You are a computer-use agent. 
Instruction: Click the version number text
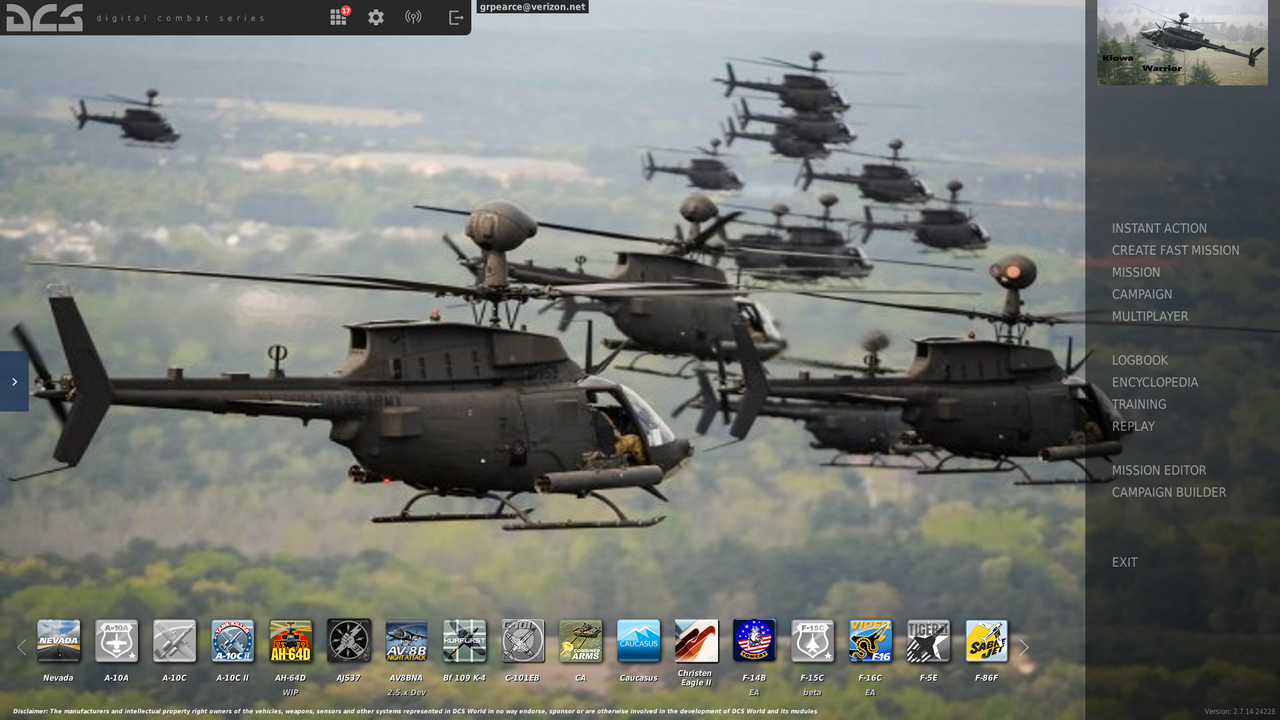click(x=1240, y=712)
